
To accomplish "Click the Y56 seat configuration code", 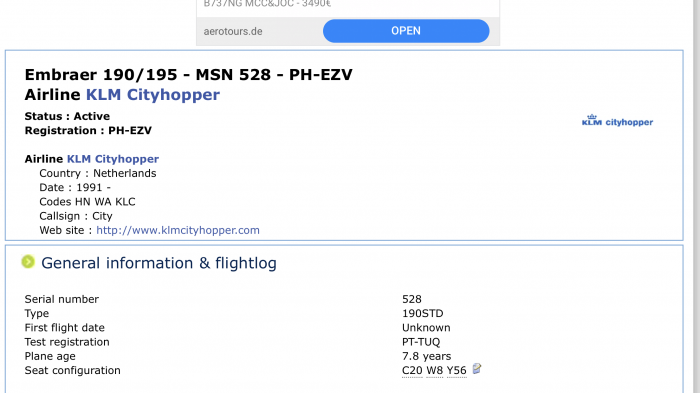I will click(x=456, y=370).
